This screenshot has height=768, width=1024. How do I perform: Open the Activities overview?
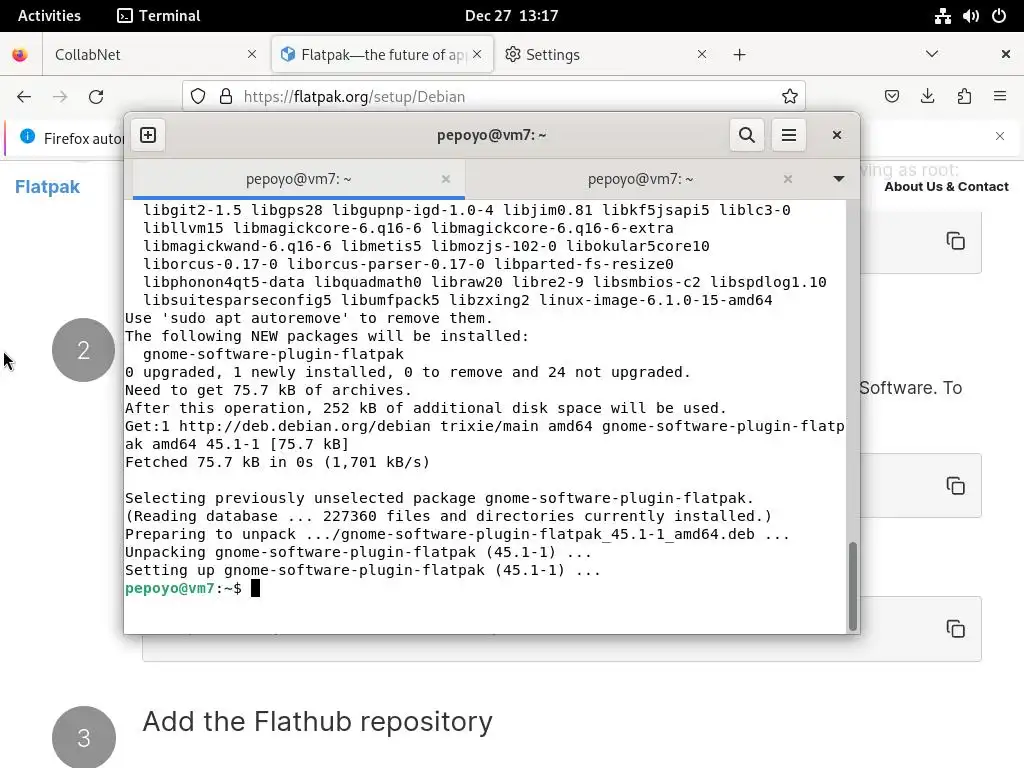point(49,16)
